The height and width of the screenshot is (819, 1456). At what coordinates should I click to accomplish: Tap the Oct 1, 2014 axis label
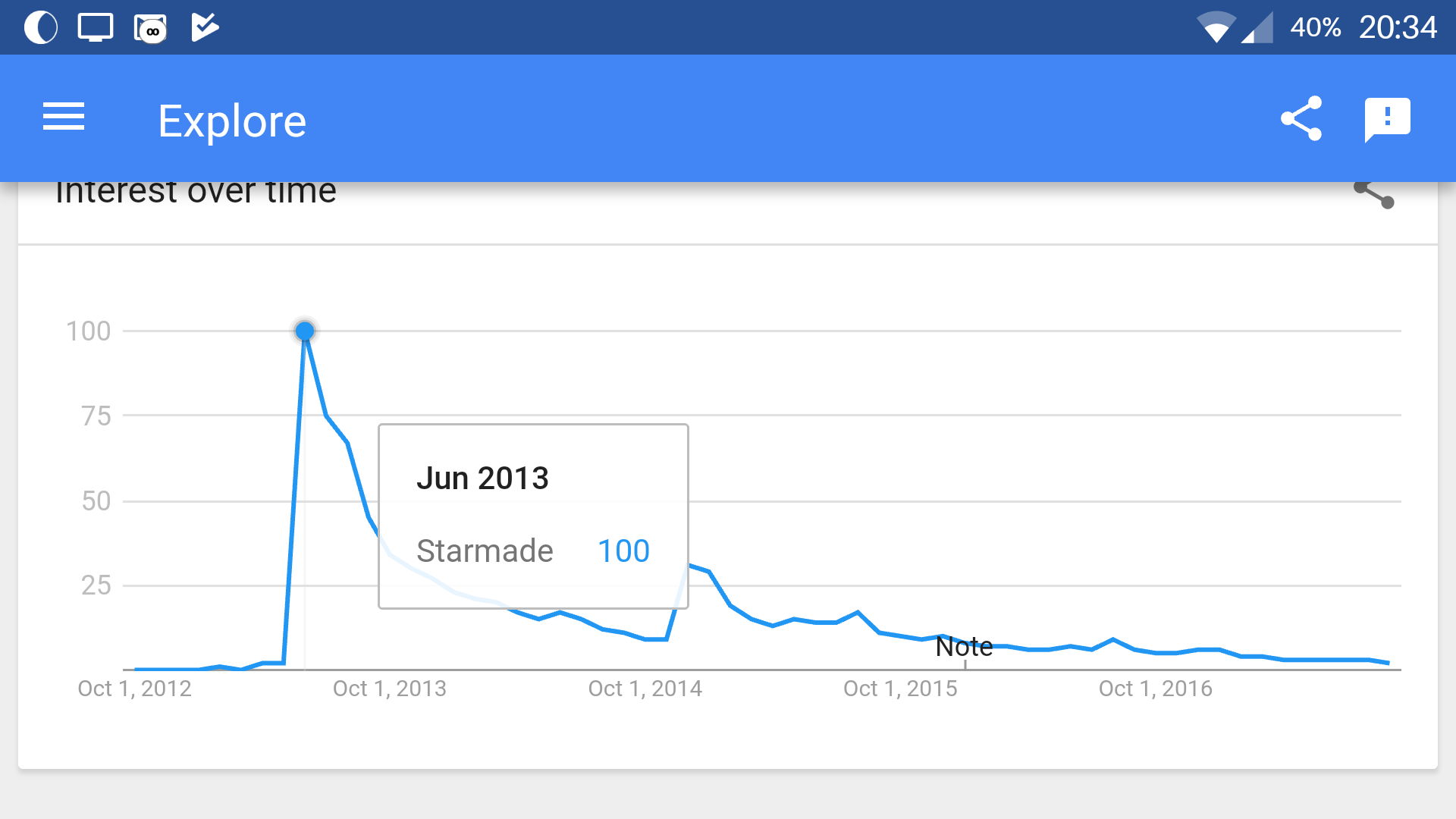pyautogui.click(x=645, y=689)
